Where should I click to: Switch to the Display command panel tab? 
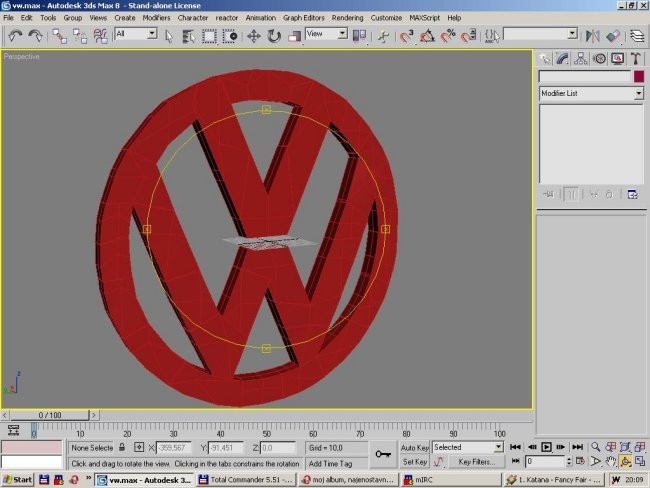click(x=617, y=59)
